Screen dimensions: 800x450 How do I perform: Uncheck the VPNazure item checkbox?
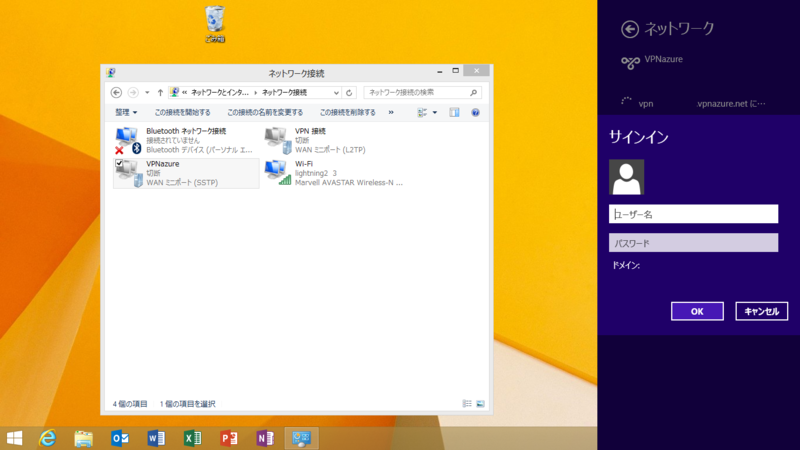tap(119, 163)
